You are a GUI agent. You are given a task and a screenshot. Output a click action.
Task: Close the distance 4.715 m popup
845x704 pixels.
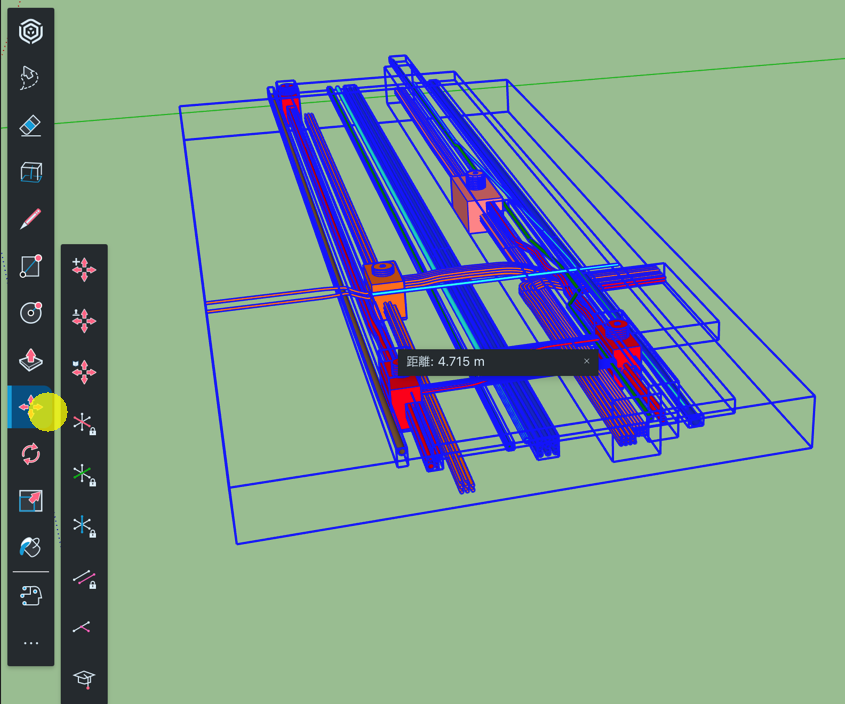tap(586, 361)
